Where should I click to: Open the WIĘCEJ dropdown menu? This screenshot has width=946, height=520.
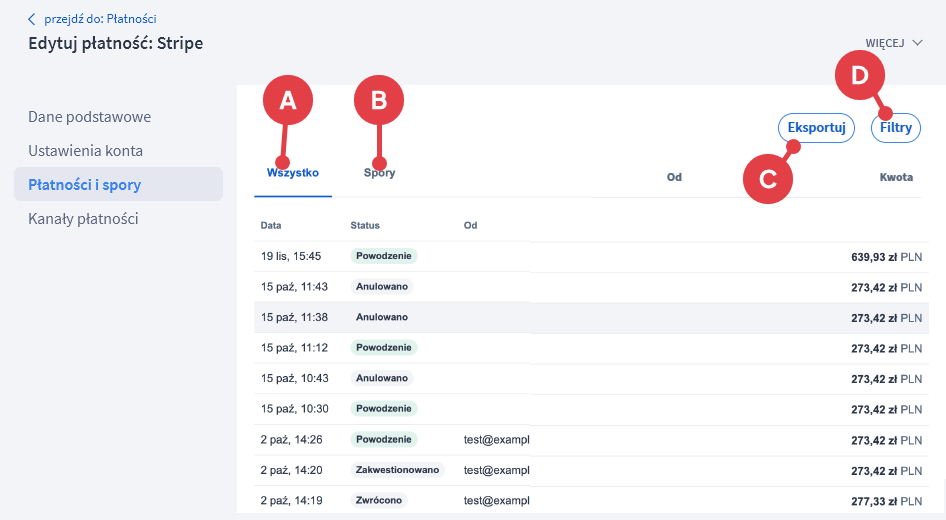pyautogui.click(x=893, y=43)
